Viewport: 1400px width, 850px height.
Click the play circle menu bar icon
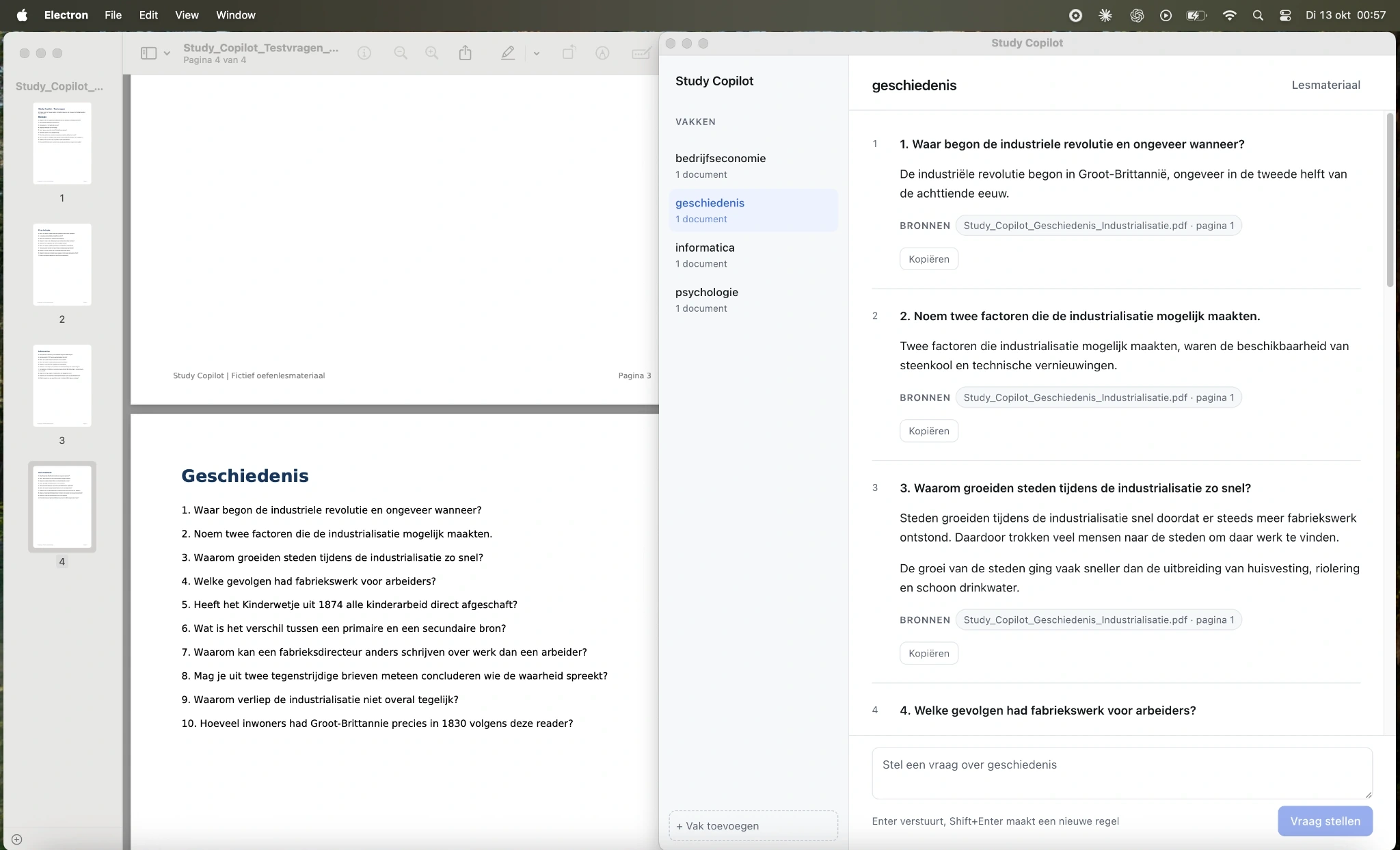(1166, 15)
